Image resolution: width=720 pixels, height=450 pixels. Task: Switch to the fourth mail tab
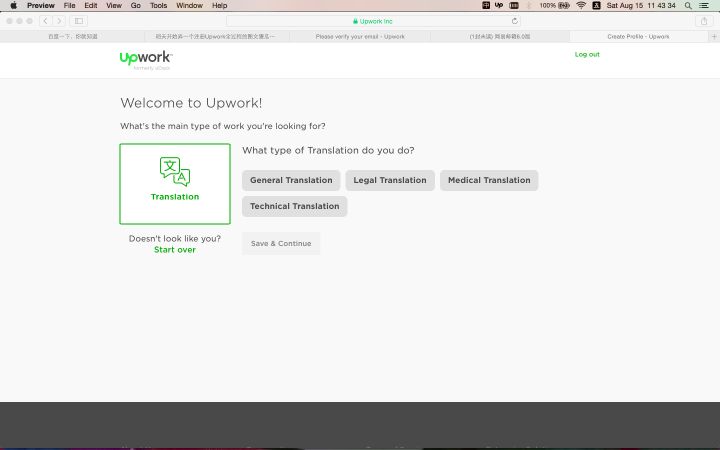point(500,36)
